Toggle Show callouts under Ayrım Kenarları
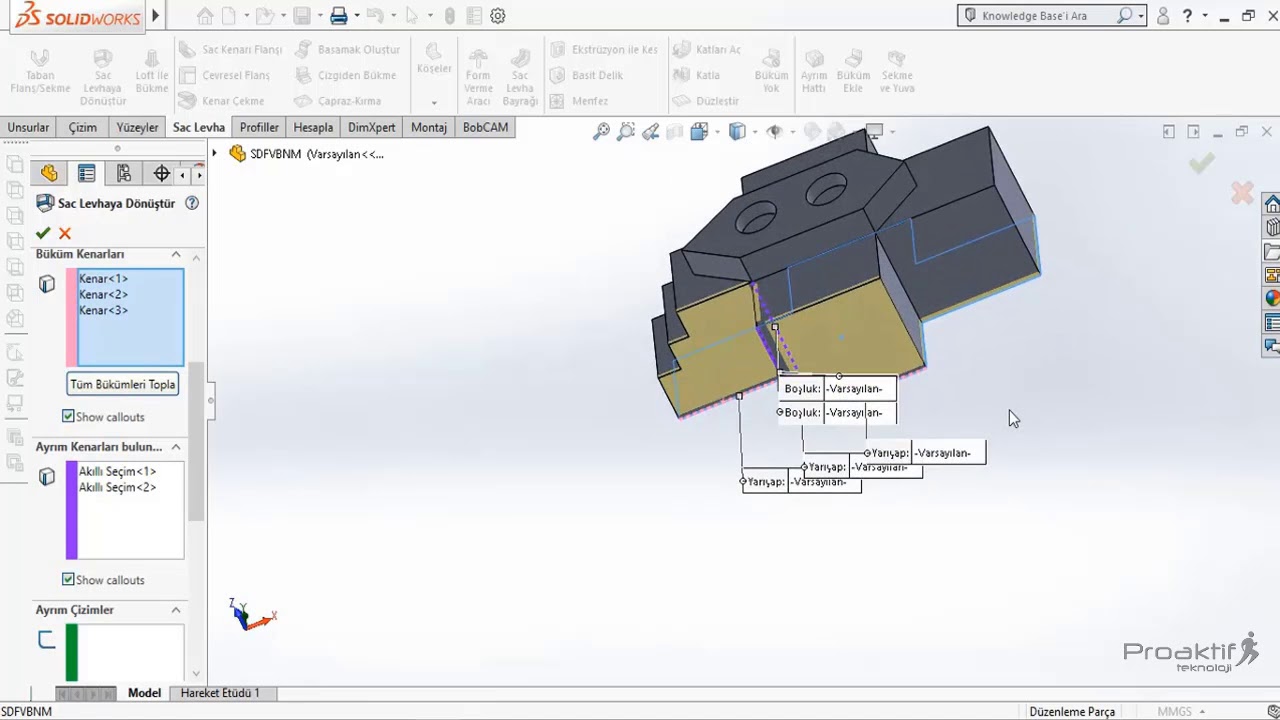The image size is (1280, 720). tap(68, 579)
